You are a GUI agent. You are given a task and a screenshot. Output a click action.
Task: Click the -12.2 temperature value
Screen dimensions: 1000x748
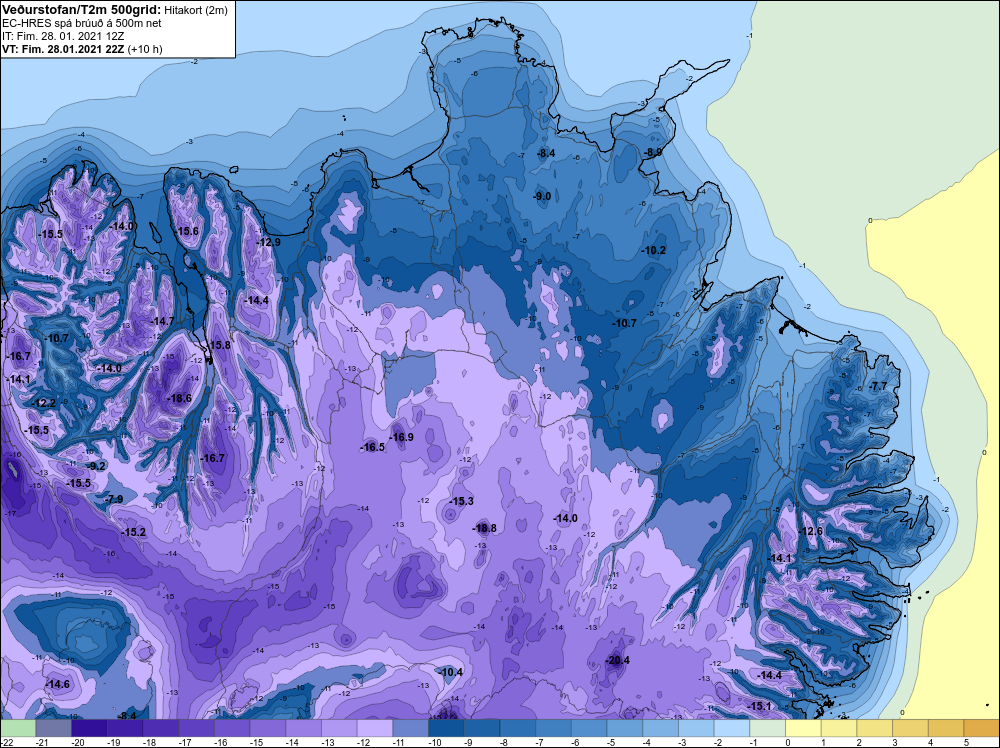pos(43,402)
